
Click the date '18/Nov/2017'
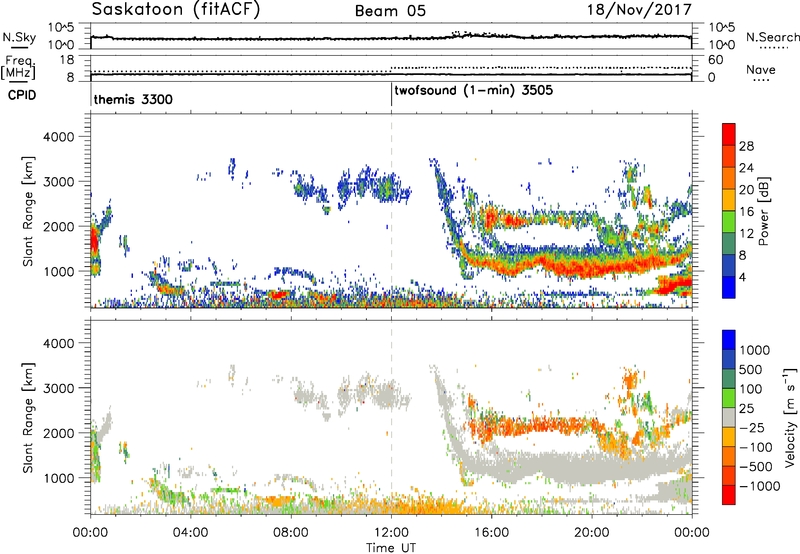[639, 10]
